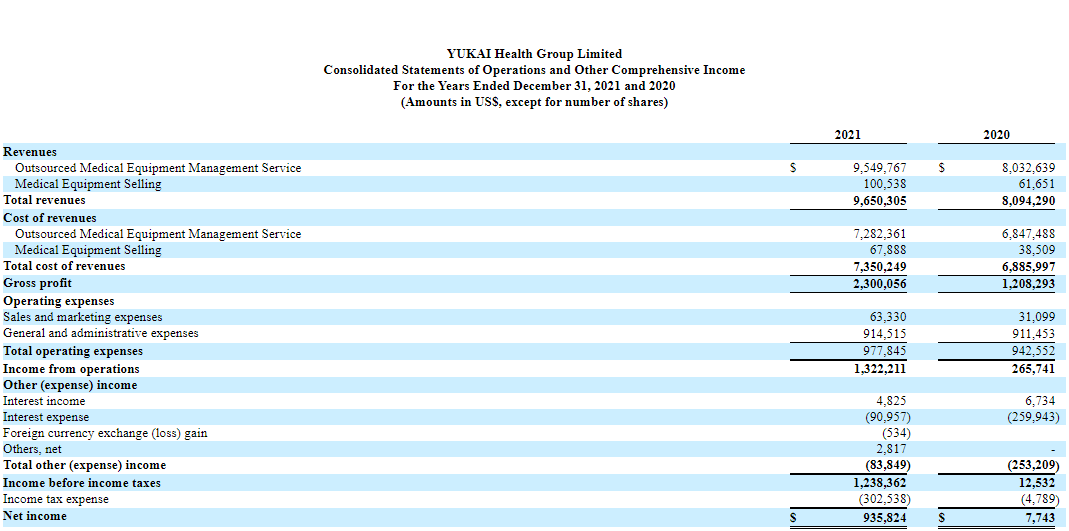Screen dimensions: 1069x531
Task: Select 'Foreign currency exchange (loss) gain' label
Action: [x=106, y=434]
